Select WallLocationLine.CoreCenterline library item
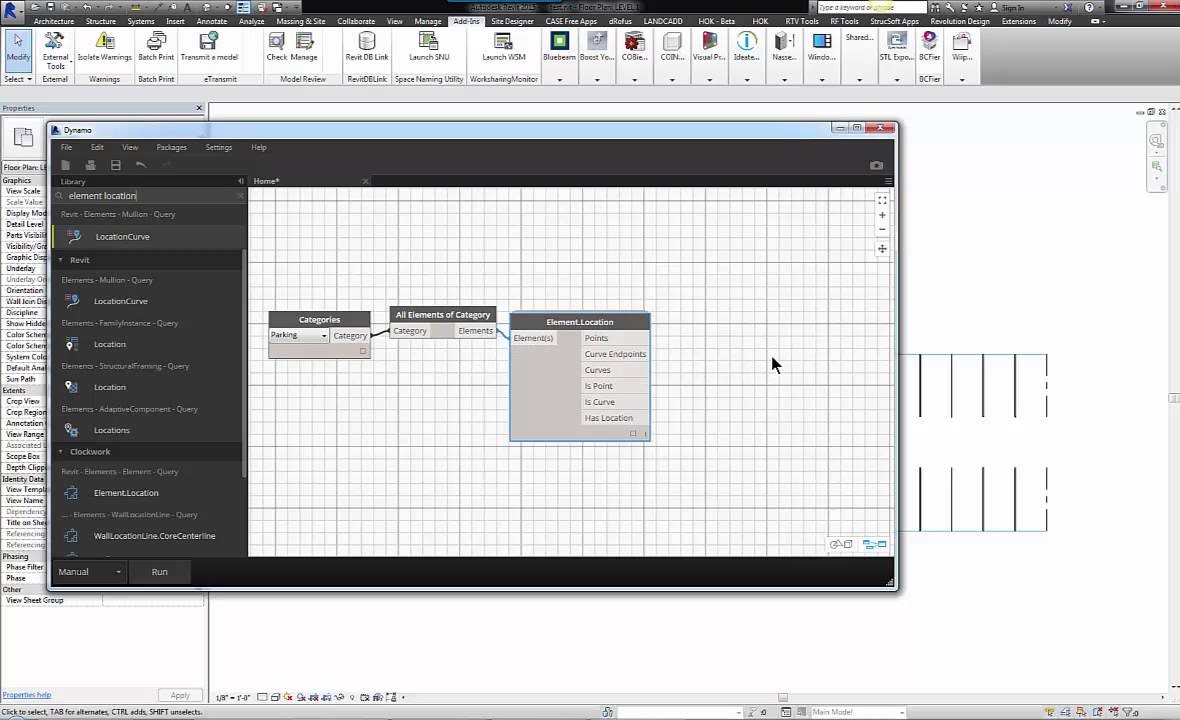Image resolution: width=1180 pixels, height=720 pixels. [x=154, y=536]
